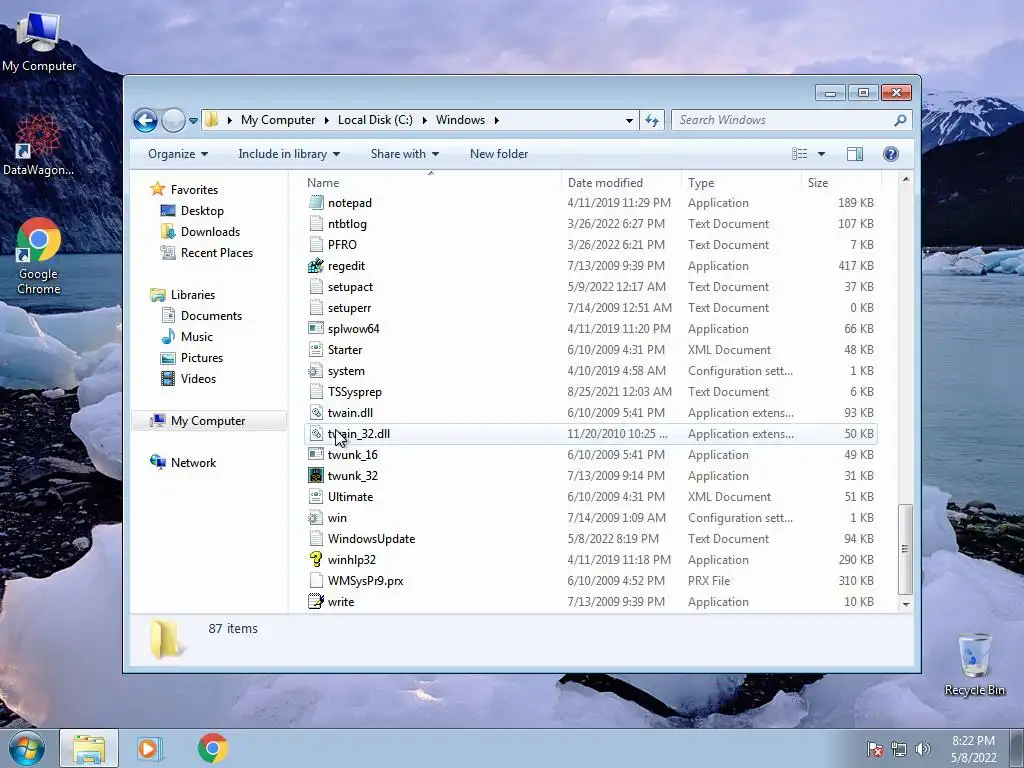Select the regedit application icon
Image resolution: width=1024 pixels, height=768 pixels.
click(316, 266)
